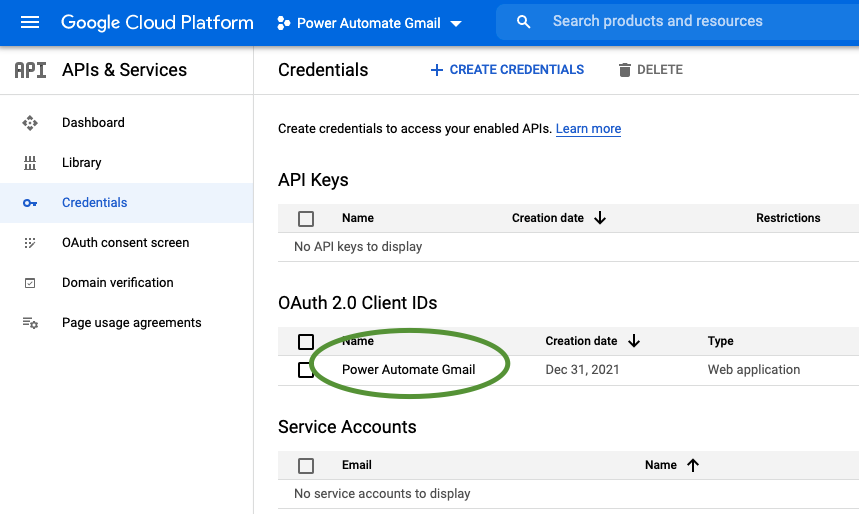
Task: Click the Dashboard icon in sidebar
Action: [30, 123]
